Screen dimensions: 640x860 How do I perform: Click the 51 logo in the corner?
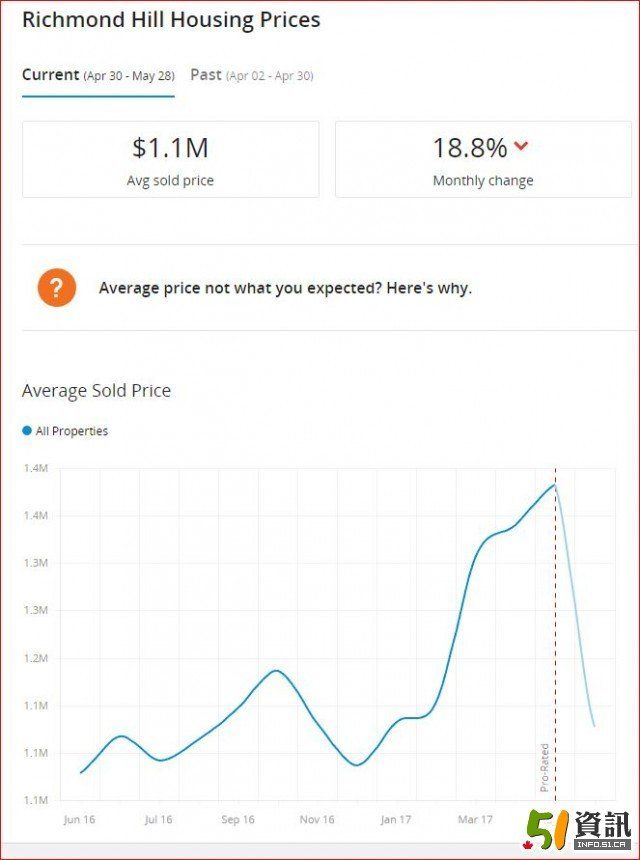coord(578,828)
